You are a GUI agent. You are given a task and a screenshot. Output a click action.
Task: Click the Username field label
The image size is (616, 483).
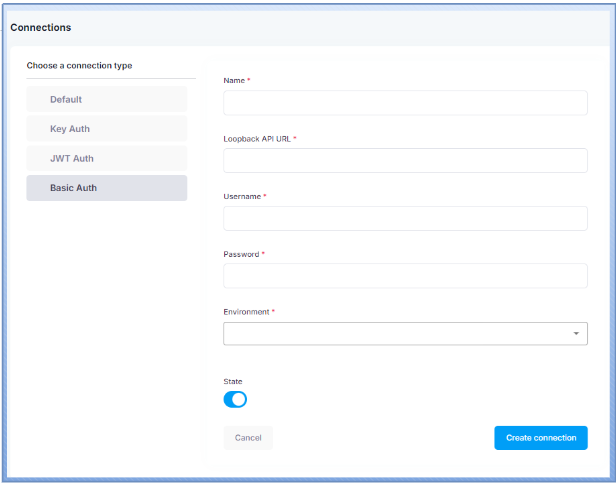[242, 196]
